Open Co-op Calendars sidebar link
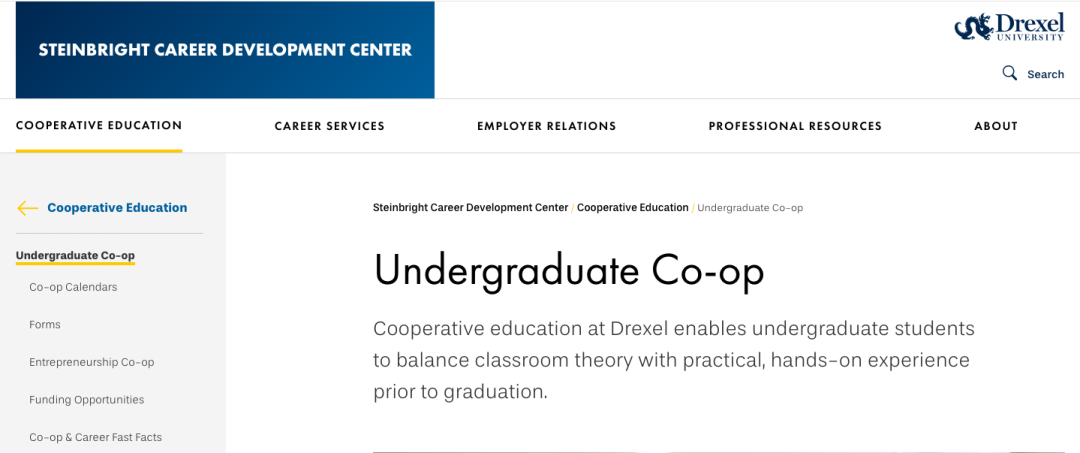 (73, 287)
